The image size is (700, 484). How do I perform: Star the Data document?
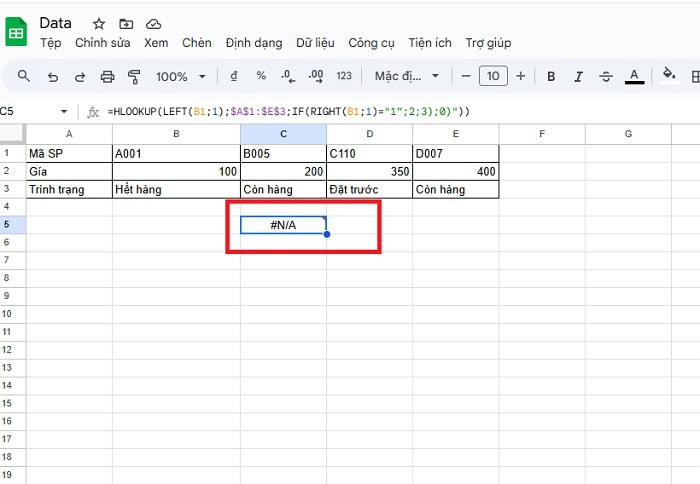pos(99,23)
